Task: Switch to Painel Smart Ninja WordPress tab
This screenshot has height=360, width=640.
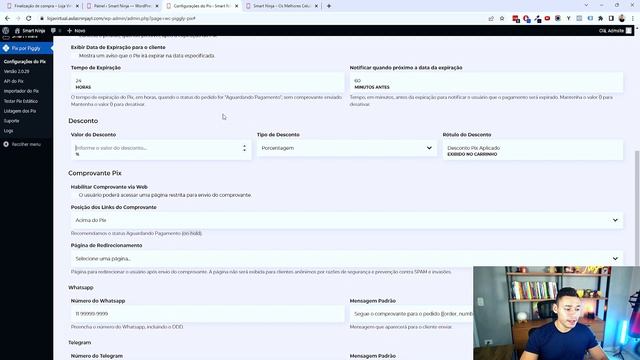Action: (x=122, y=6)
